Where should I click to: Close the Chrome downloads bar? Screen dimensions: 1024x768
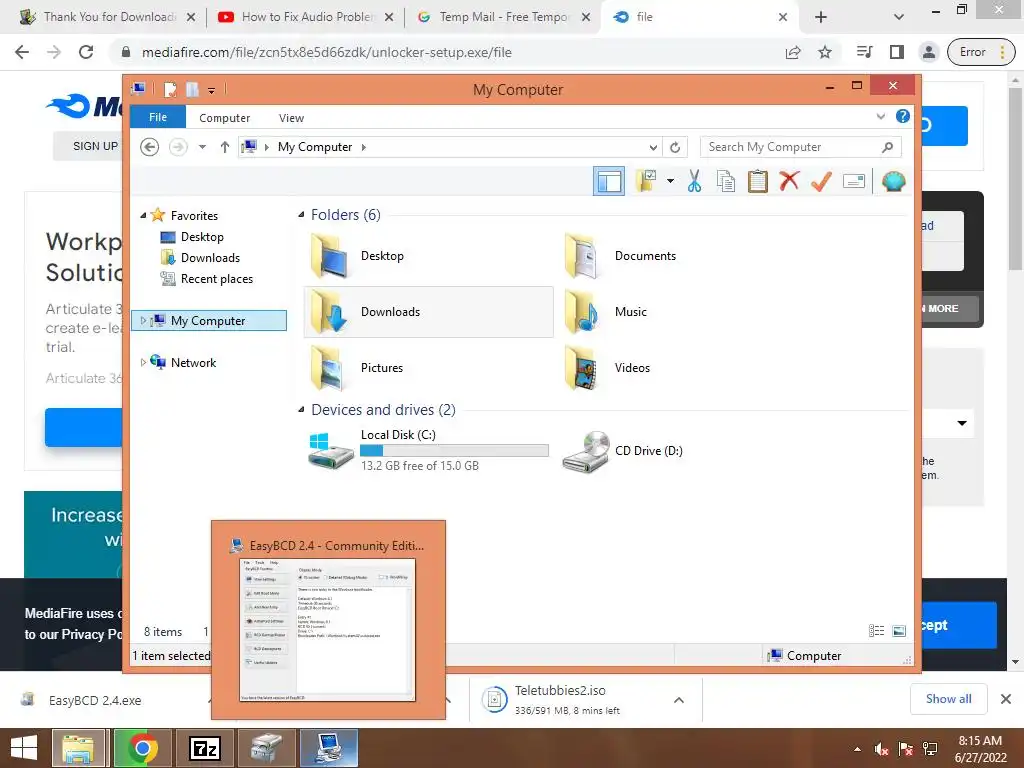[x=1006, y=699]
